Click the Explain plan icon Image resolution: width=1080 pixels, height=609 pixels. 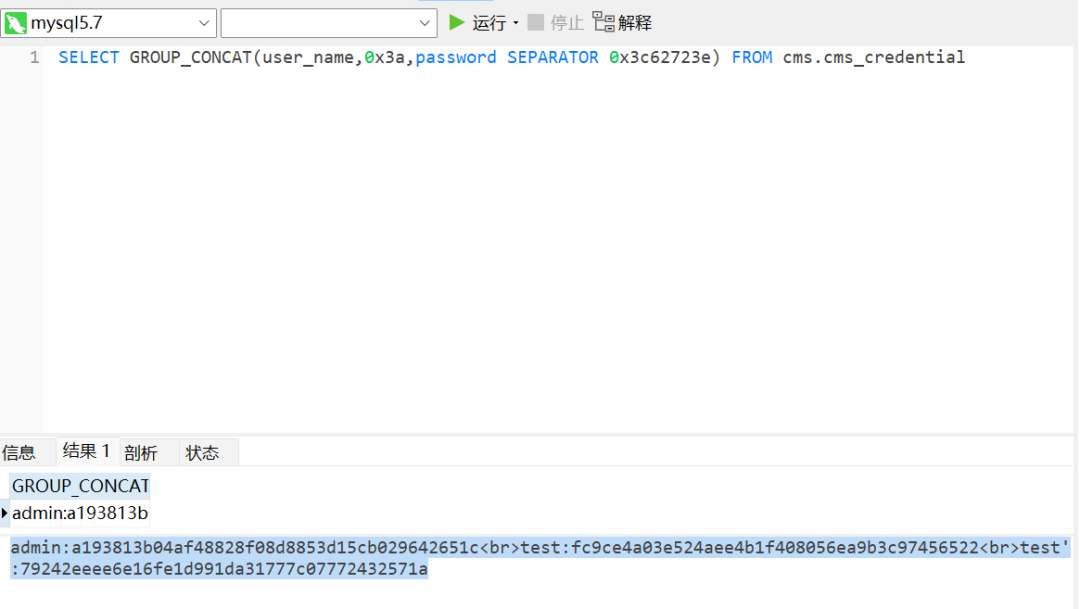pyautogui.click(x=603, y=22)
